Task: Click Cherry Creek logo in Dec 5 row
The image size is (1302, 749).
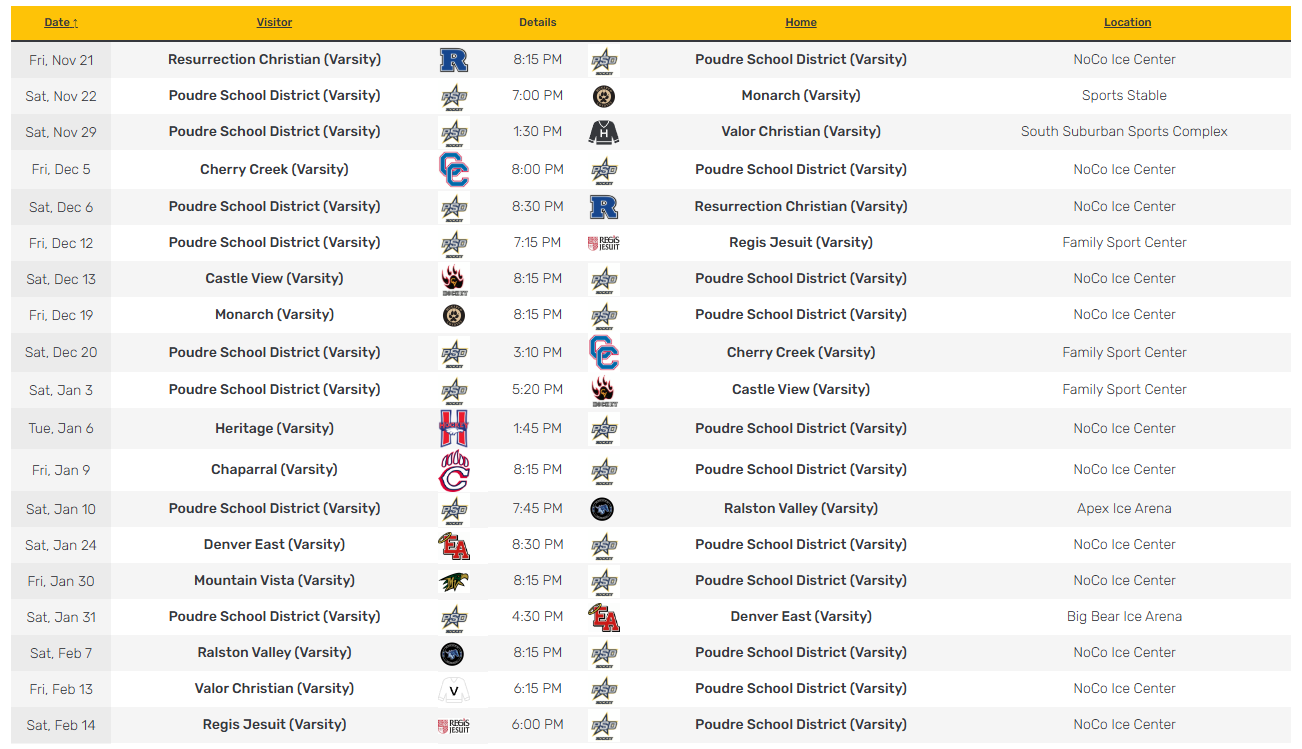Action: [454, 170]
